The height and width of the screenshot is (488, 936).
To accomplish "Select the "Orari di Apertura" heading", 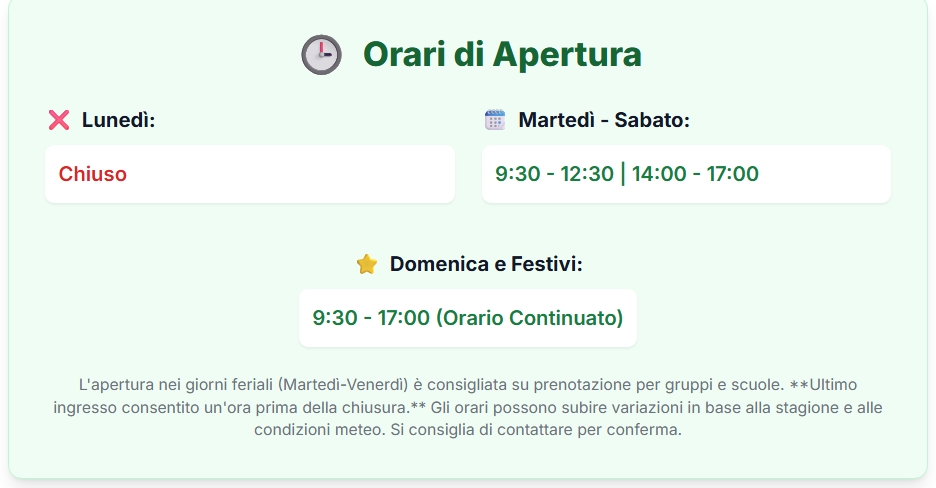I will coord(501,54).
